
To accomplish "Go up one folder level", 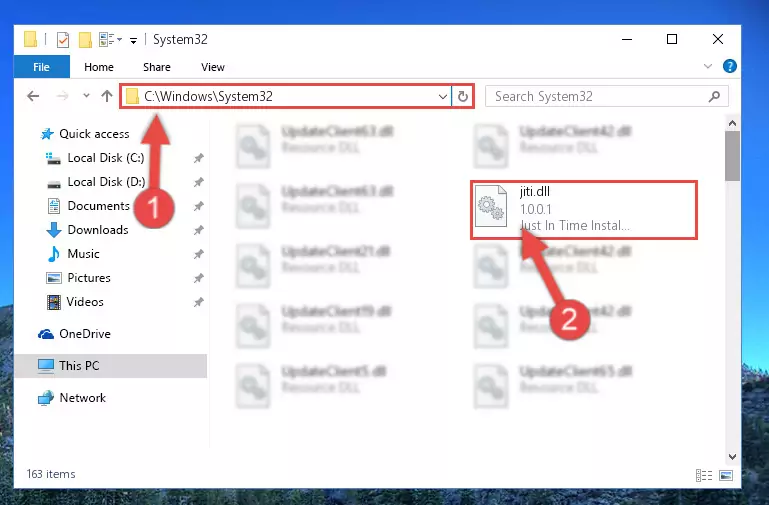I will tap(107, 96).
